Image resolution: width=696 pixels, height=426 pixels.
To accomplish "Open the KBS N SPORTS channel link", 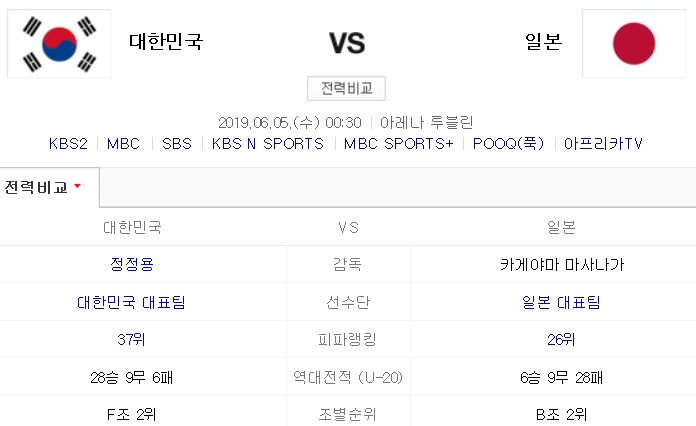I will tap(268, 143).
